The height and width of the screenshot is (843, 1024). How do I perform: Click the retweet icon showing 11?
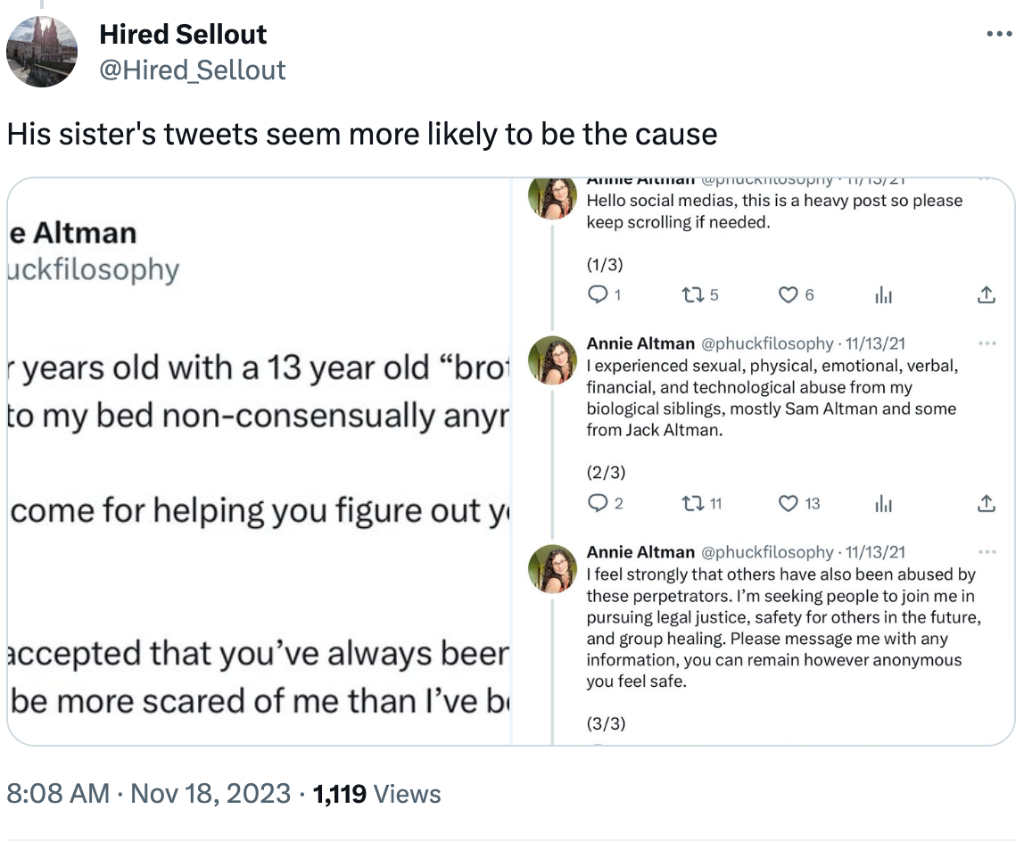692,503
